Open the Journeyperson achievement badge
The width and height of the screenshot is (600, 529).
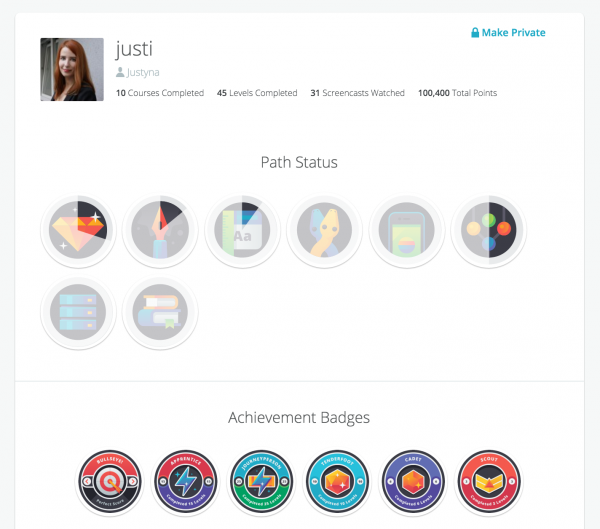point(261,482)
